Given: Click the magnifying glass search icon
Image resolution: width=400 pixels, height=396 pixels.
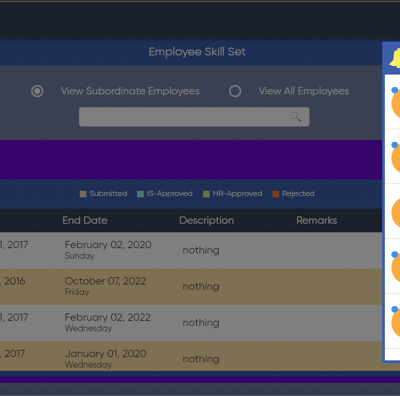Looking at the screenshot, I should click(296, 117).
